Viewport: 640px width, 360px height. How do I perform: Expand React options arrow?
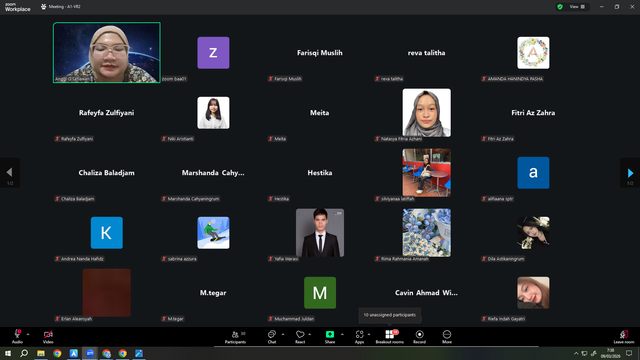coord(310,334)
